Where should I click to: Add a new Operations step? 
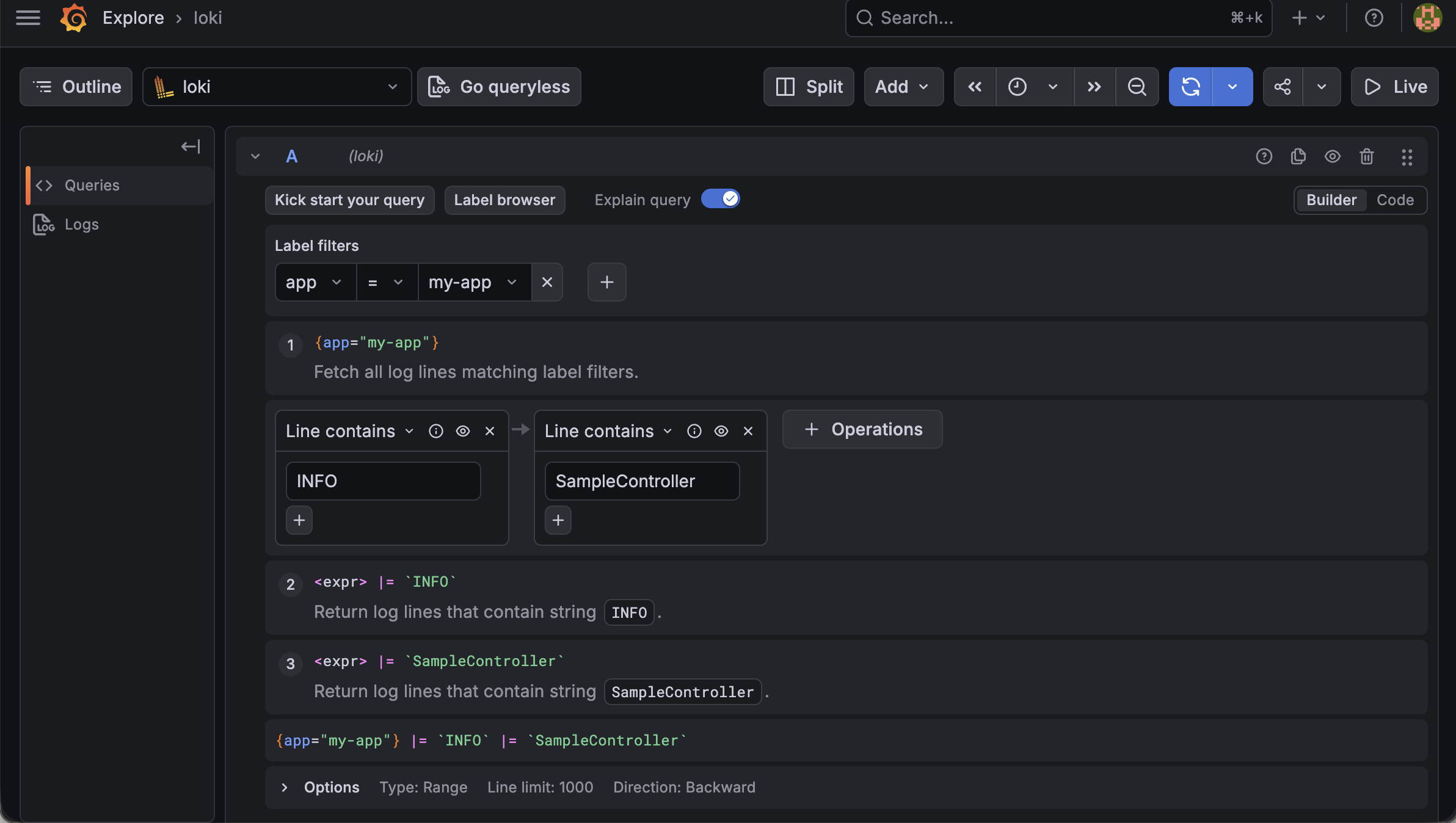[862, 429]
